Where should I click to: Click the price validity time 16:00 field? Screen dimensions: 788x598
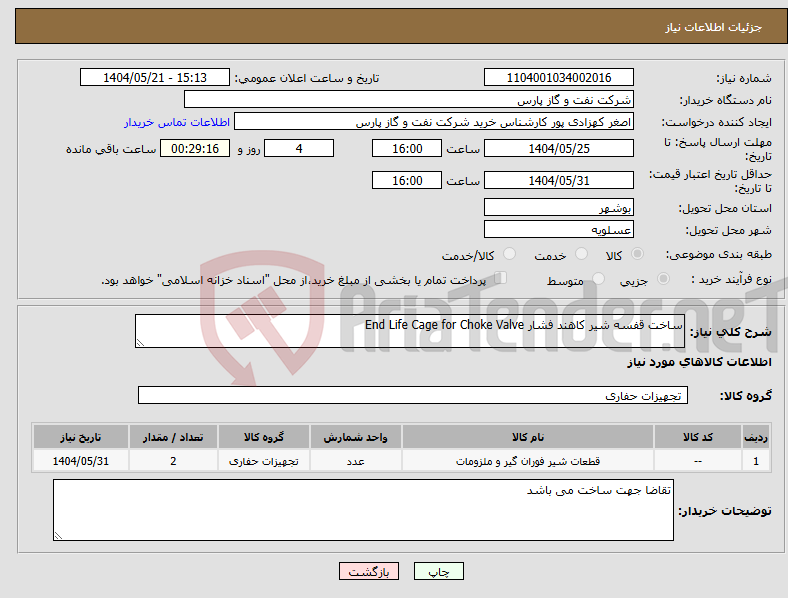click(x=407, y=180)
